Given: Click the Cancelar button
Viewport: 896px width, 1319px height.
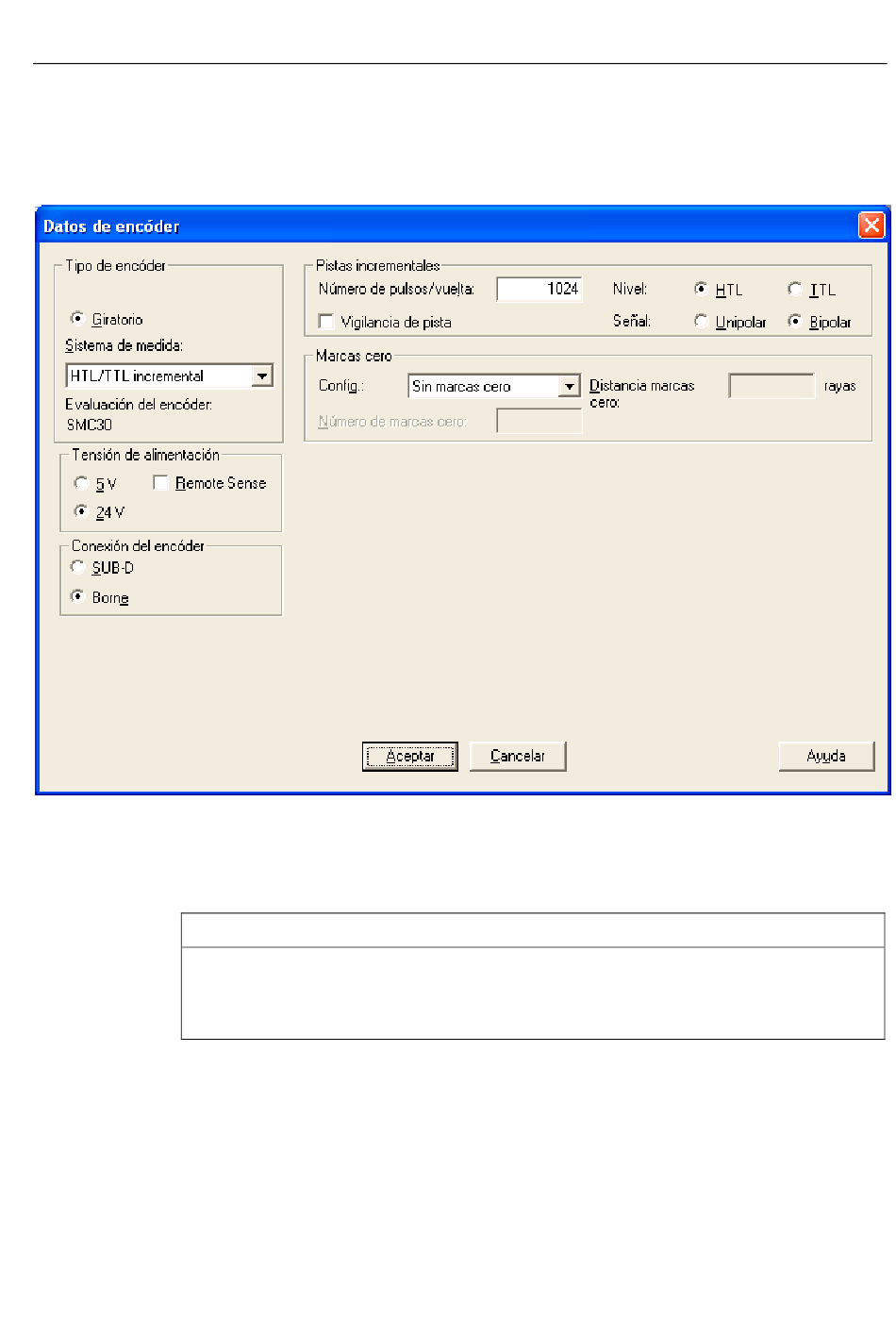Looking at the screenshot, I should [518, 756].
